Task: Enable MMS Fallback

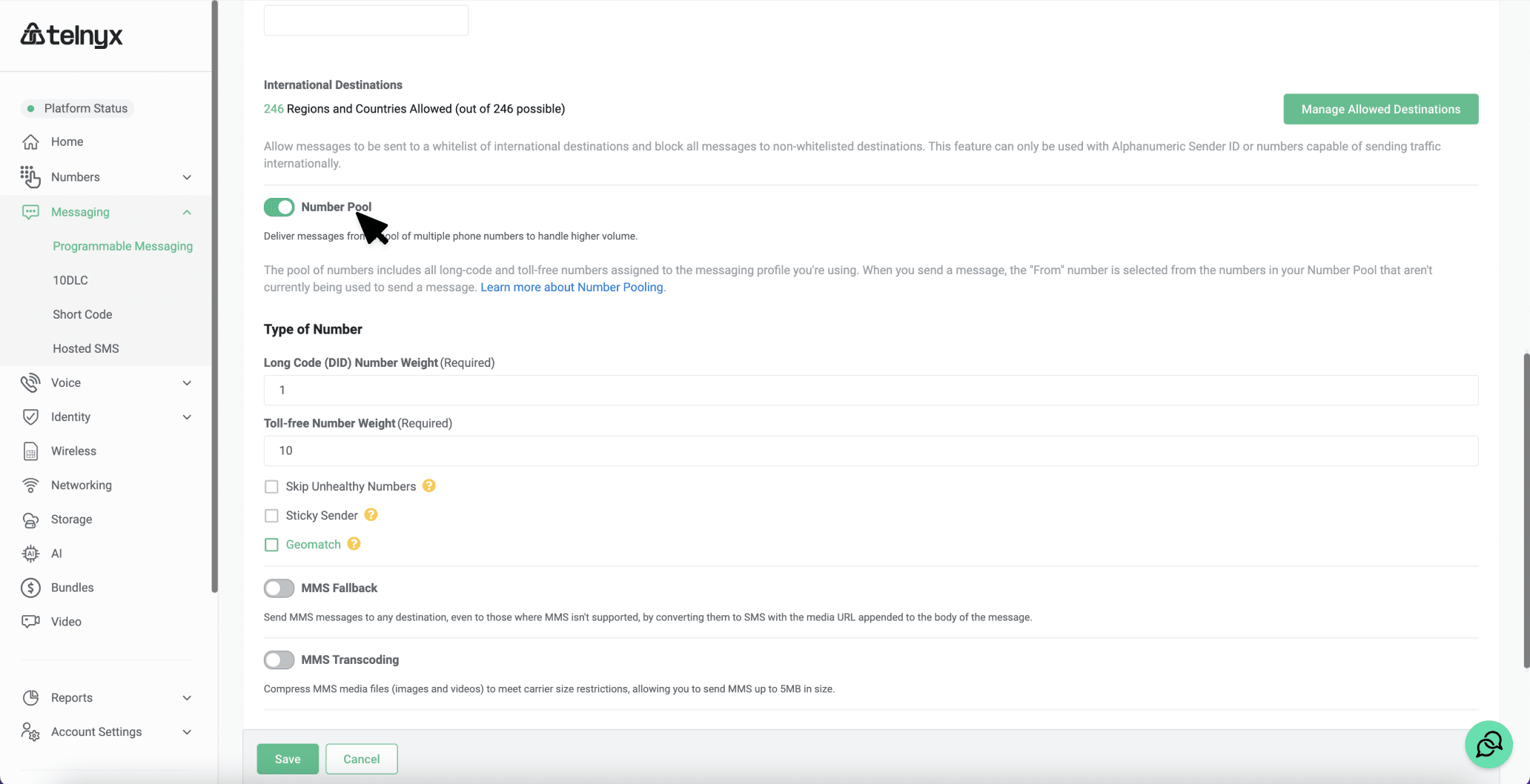Action: point(279,588)
